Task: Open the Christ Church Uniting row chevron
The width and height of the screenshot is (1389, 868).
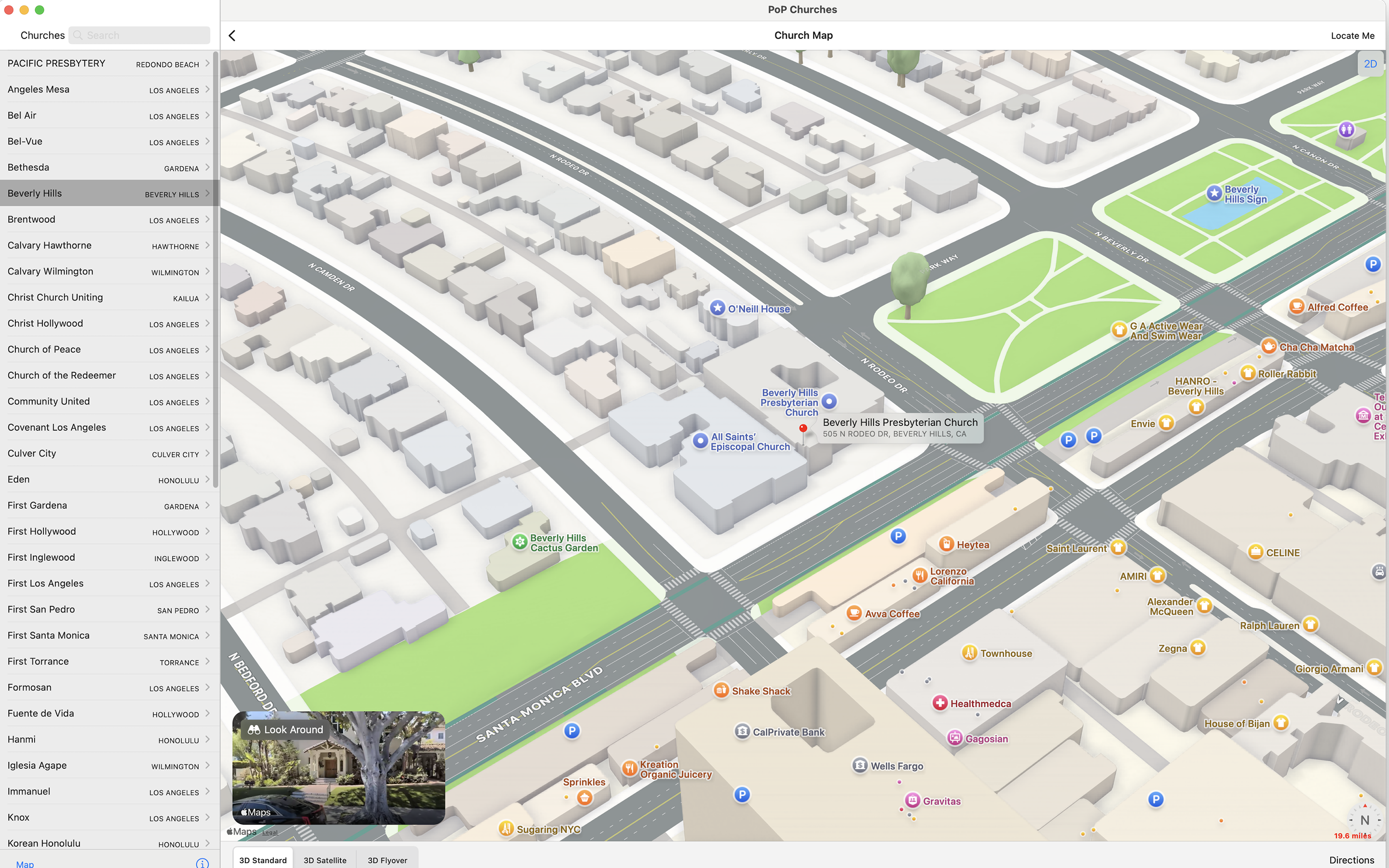Action: 207,297
